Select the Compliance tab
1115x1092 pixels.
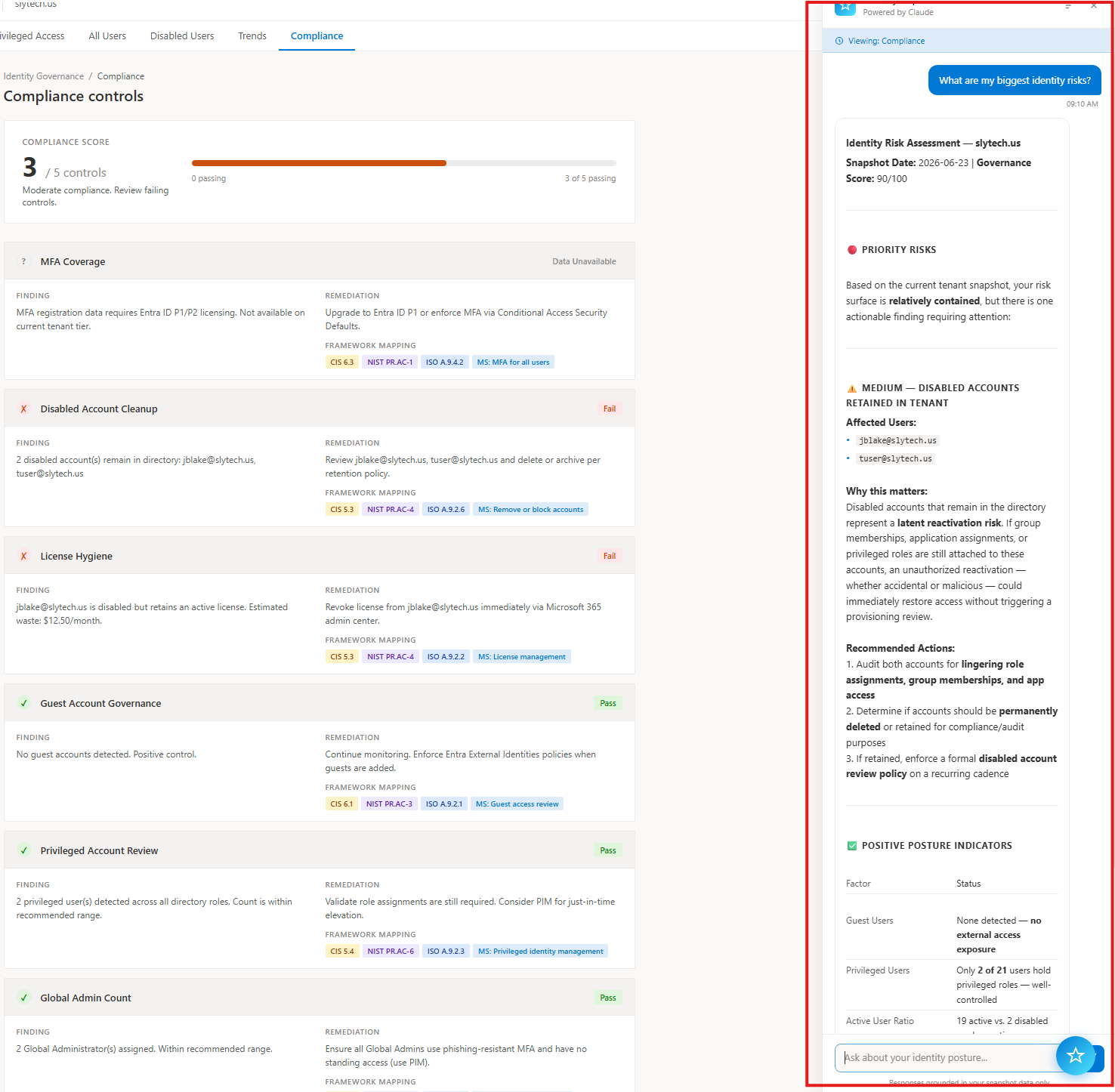pyautogui.click(x=317, y=35)
